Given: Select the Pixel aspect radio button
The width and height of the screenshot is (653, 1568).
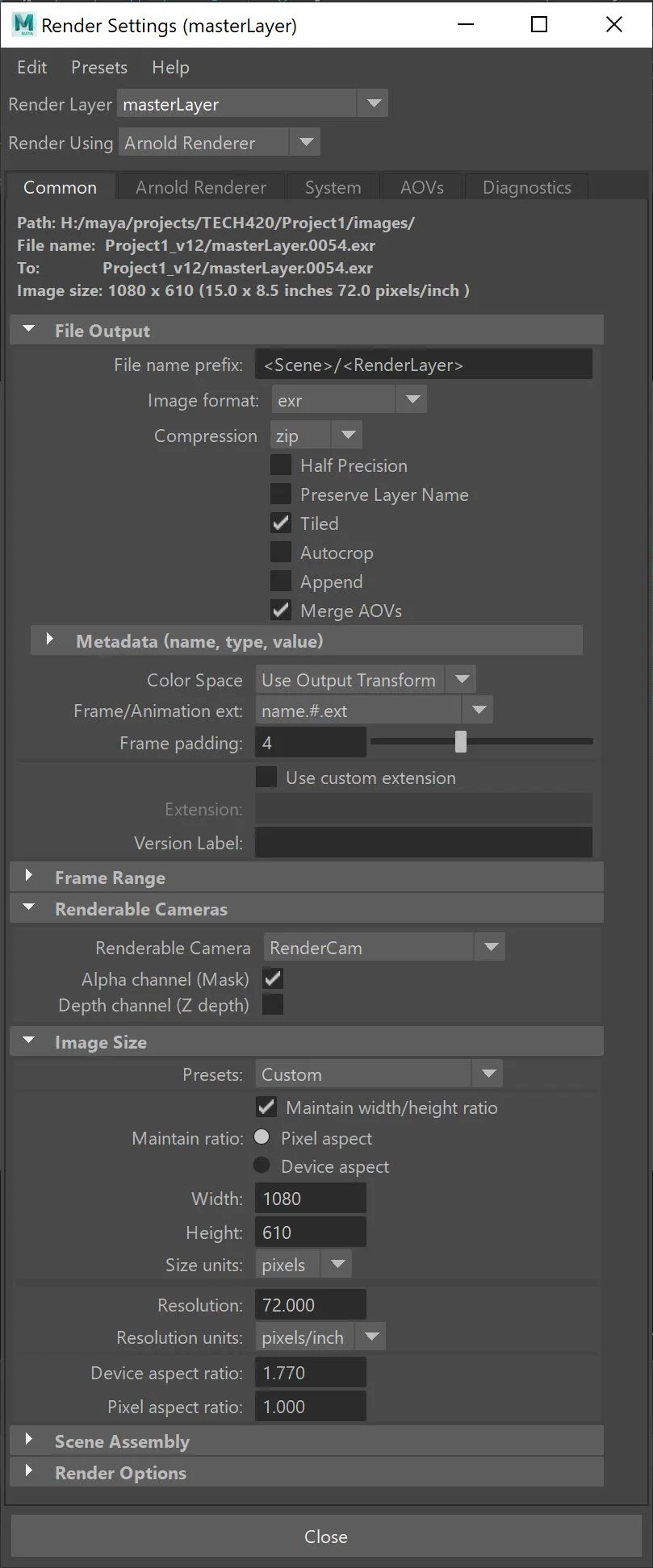Looking at the screenshot, I should click(262, 1137).
